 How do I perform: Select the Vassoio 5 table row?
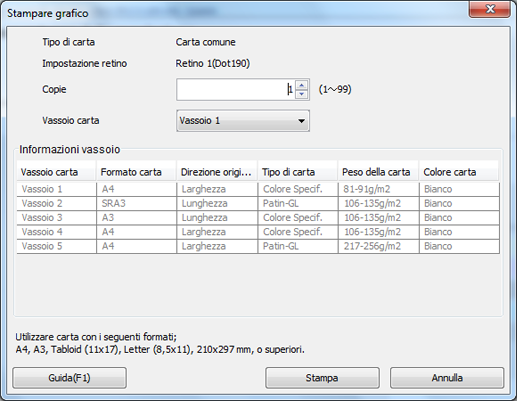pos(258,246)
